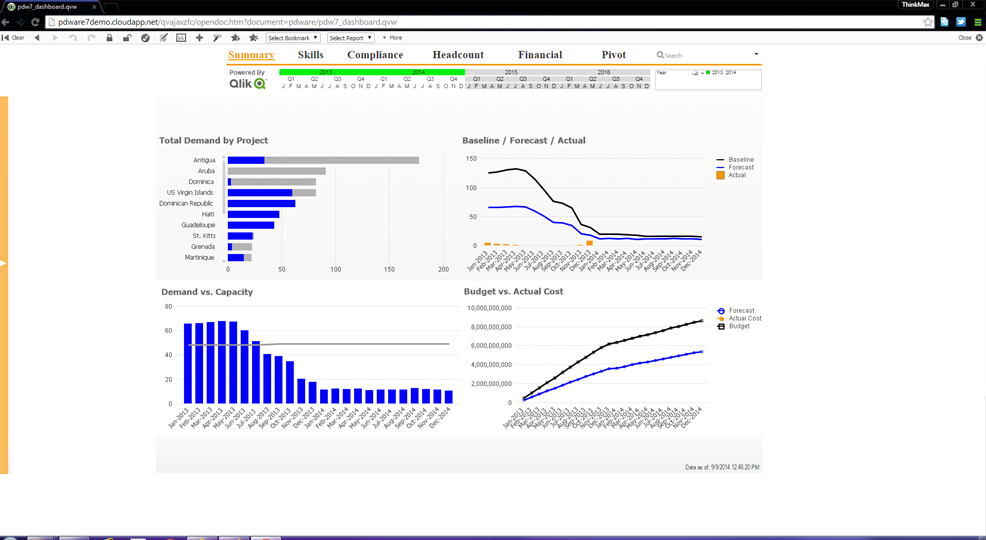Select the Aruba project label
The image size is (986, 540).
tap(206, 171)
